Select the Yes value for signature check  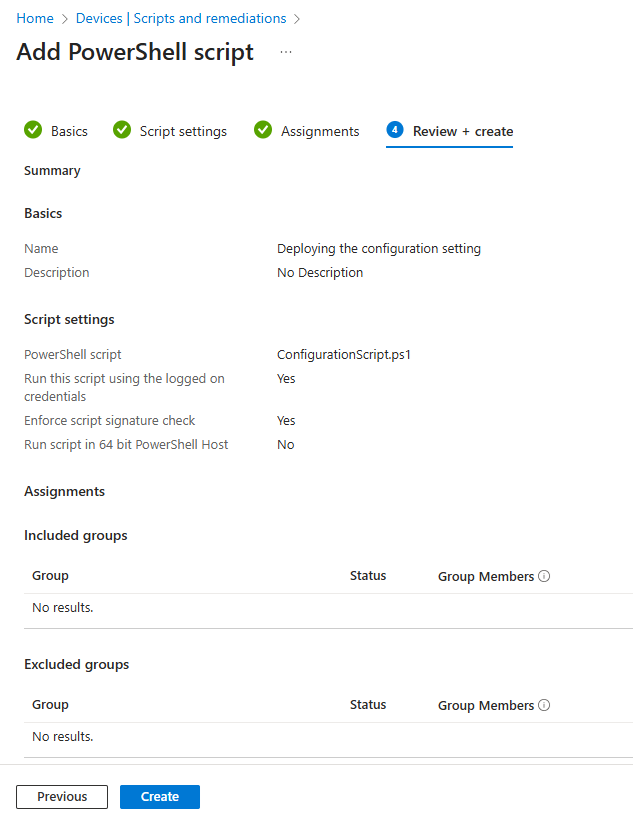286,420
